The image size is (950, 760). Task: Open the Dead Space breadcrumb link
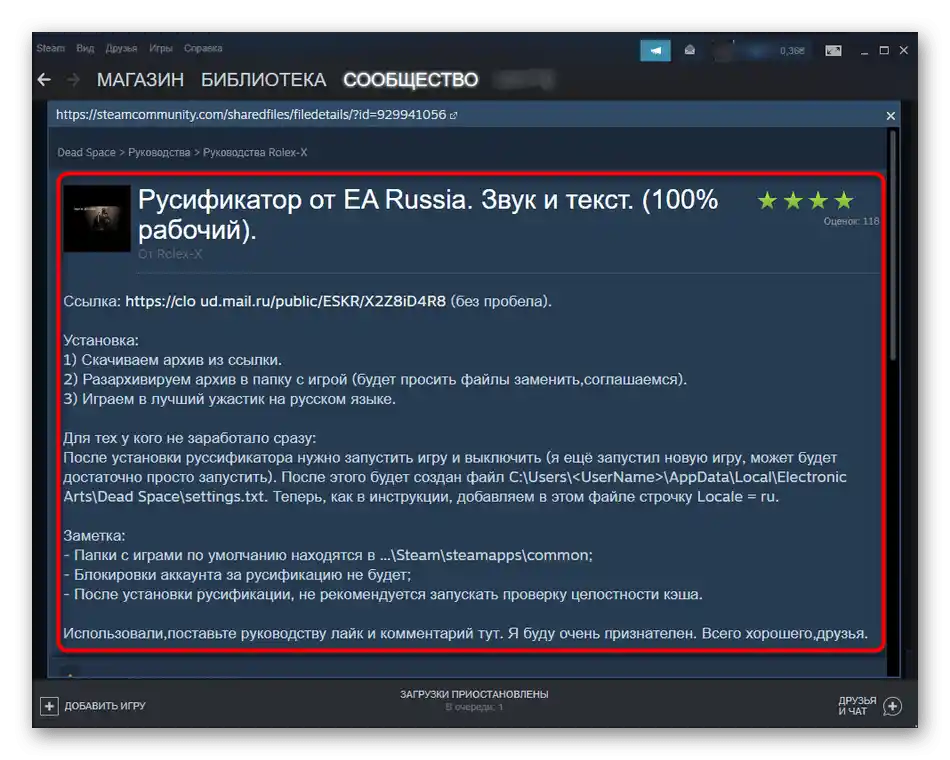[86, 152]
